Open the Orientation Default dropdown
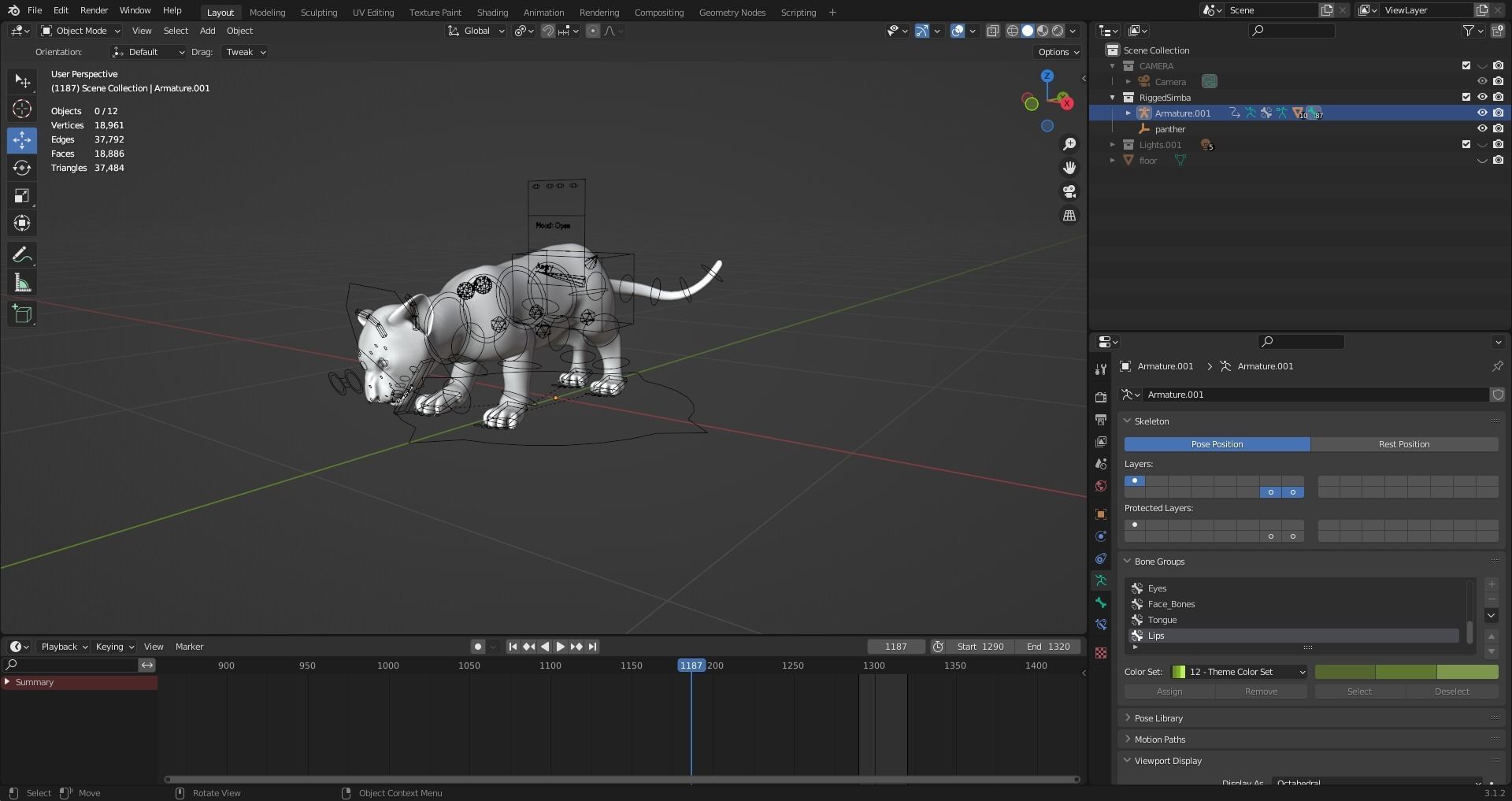Viewport: 1512px width, 801px height. point(148,52)
